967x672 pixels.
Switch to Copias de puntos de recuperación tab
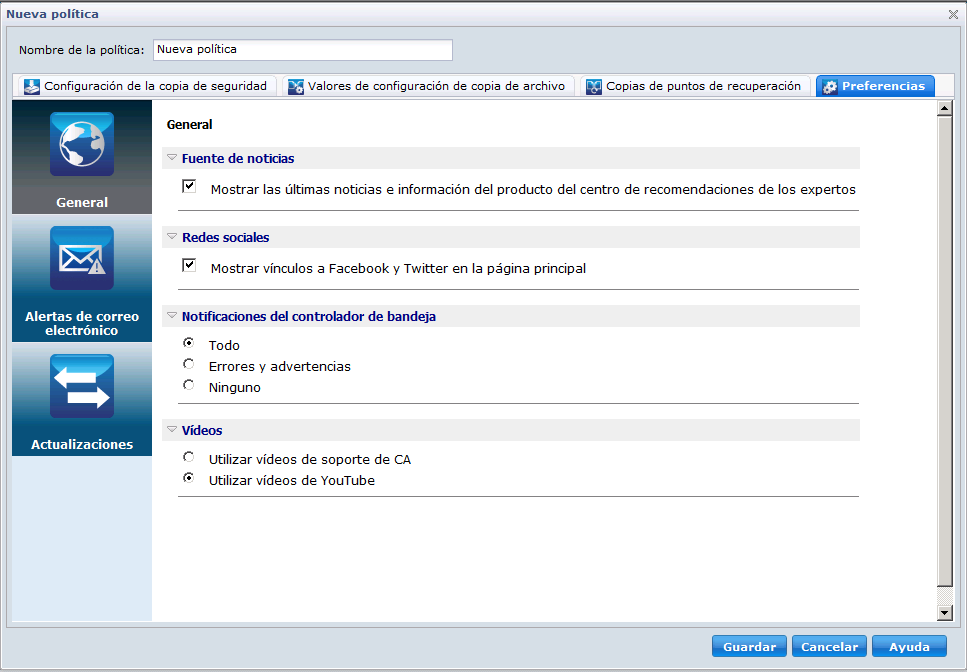point(703,87)
